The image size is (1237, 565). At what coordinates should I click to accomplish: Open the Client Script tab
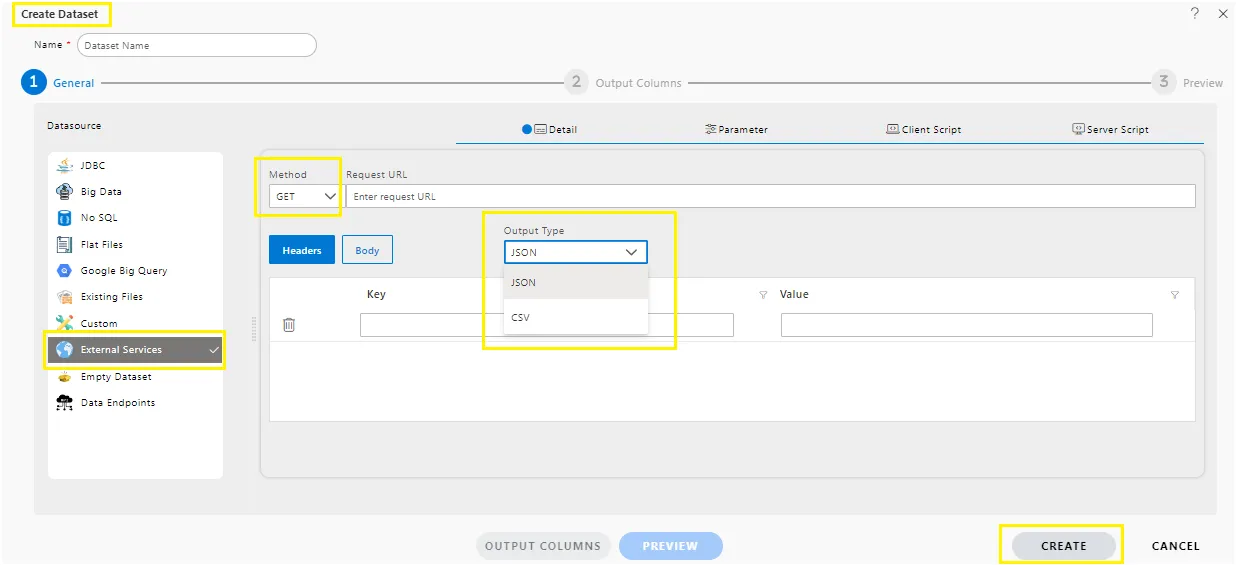(924, 129)
